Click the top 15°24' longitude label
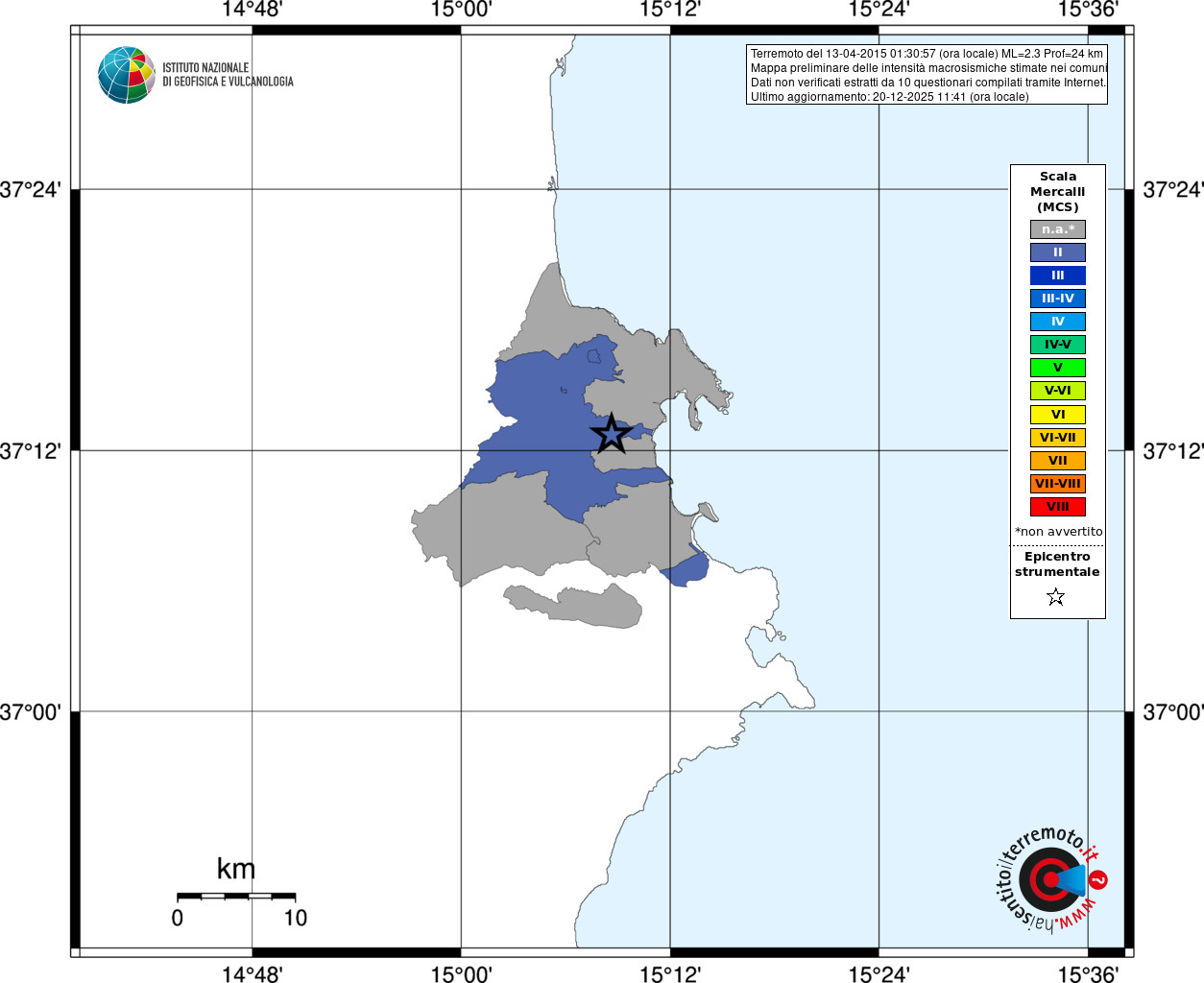Image resolution: width=1204 pixels, height=983 pixels. 879,10
